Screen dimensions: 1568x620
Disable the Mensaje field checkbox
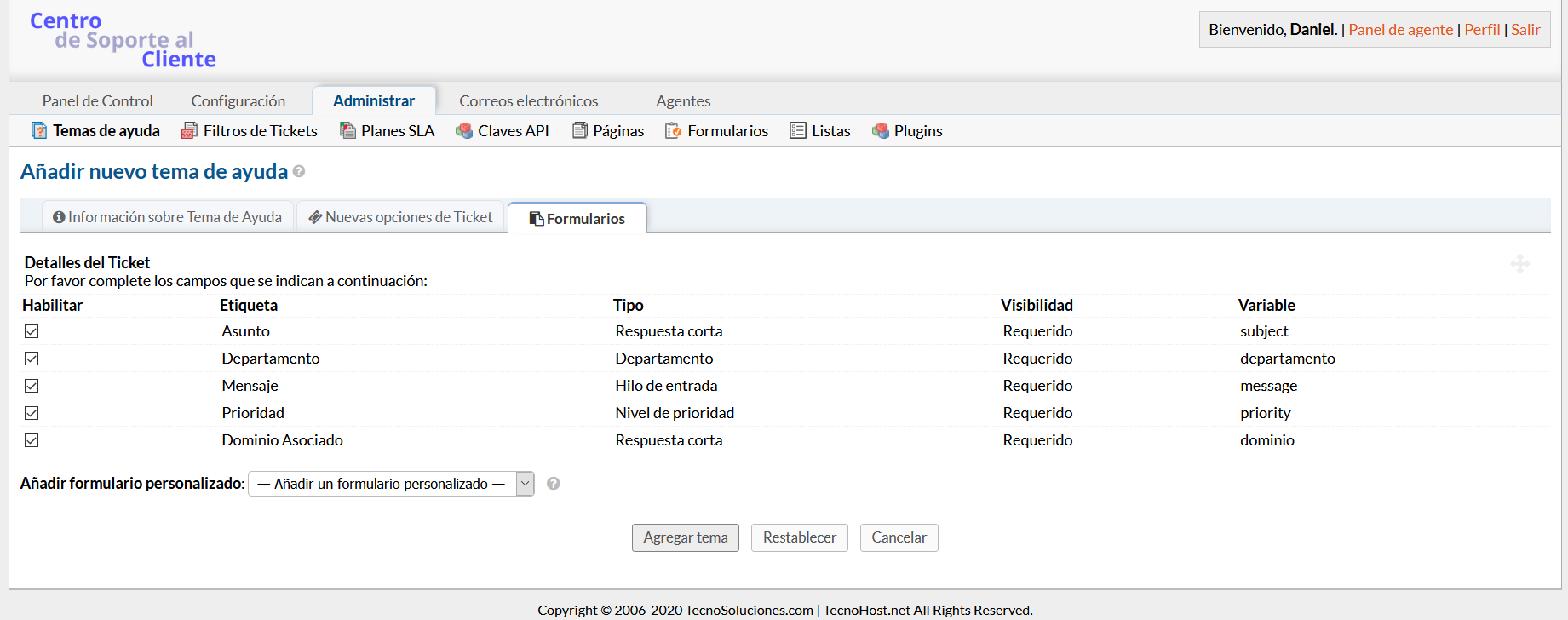click(32, 386)
